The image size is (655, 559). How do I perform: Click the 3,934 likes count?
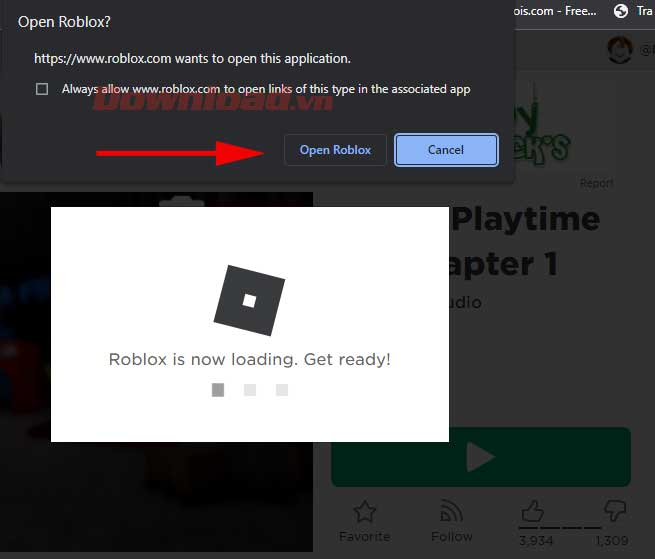(x=536, y=541)
